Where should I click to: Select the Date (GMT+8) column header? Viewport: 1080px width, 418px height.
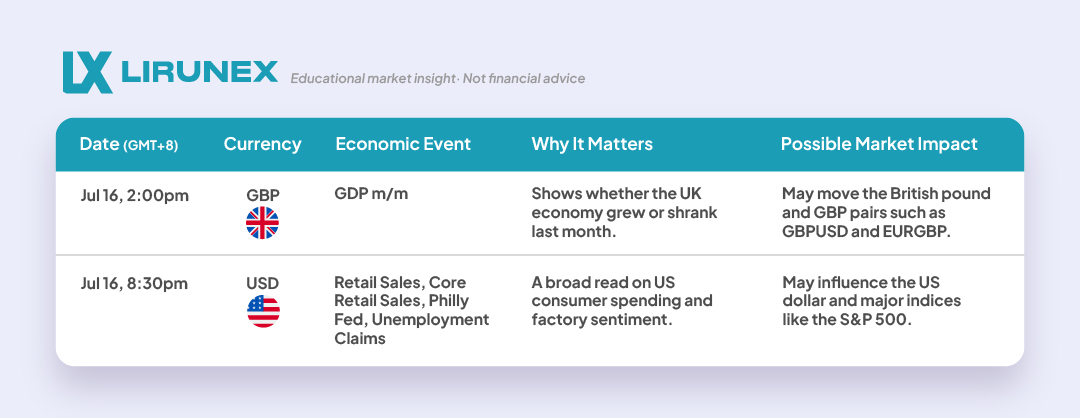129,144
